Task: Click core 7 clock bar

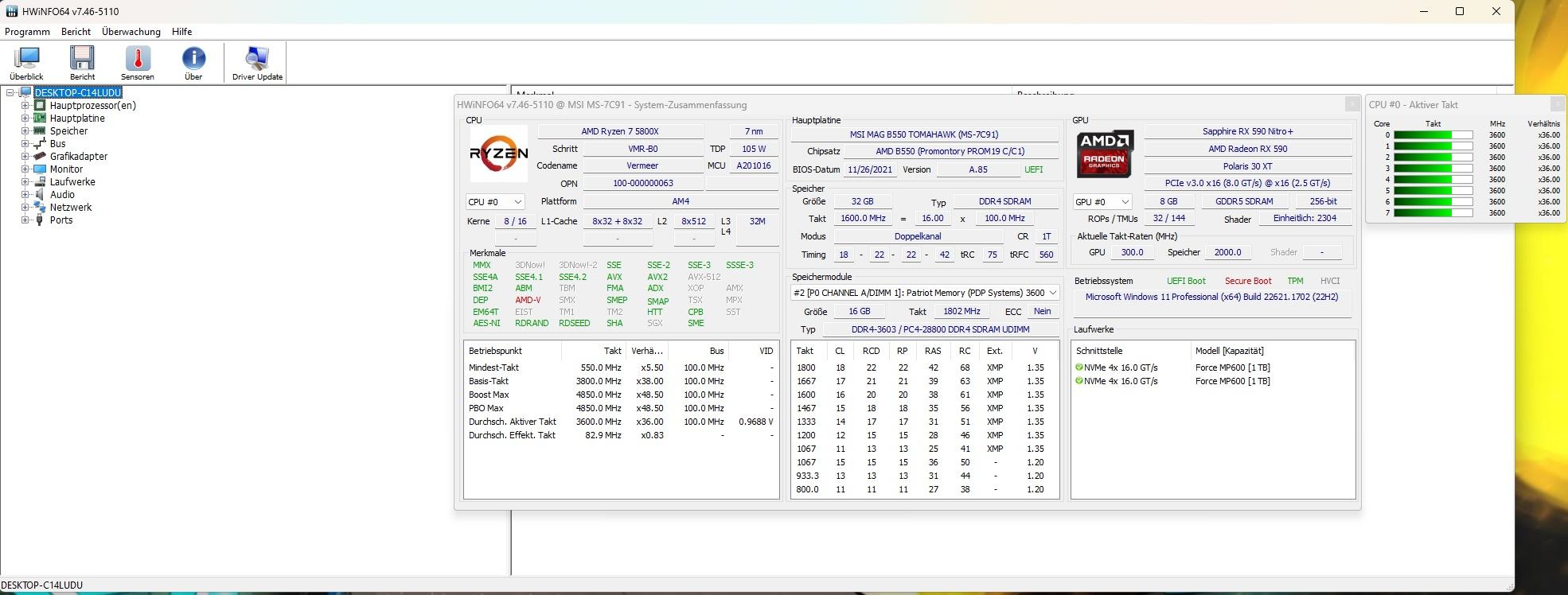Action: [x=1433, y=213]
